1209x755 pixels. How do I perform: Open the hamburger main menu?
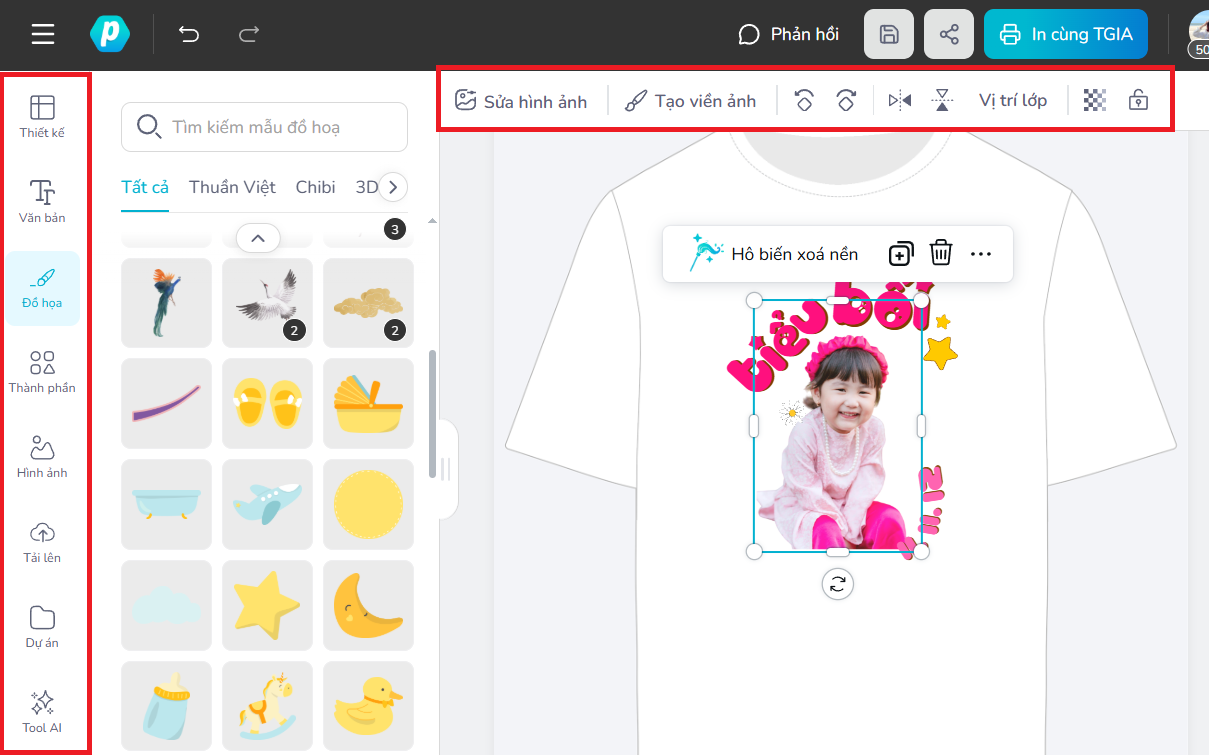pyautogui.click(x=43, y=34)
